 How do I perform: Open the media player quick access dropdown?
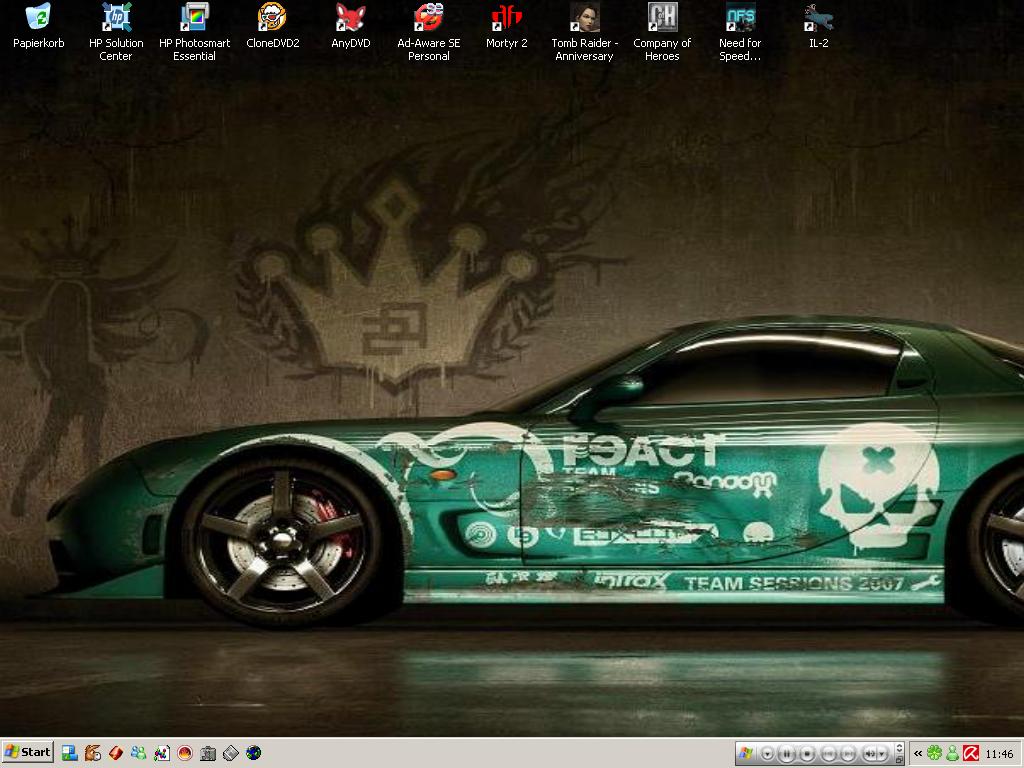(x=768, y=754)
